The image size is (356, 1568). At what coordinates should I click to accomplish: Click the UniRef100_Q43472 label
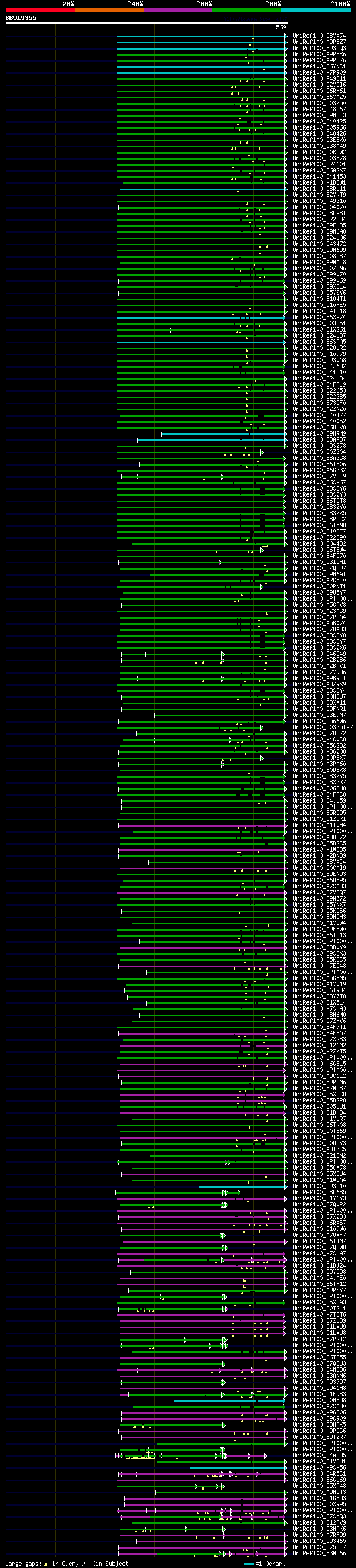(319, 244)
